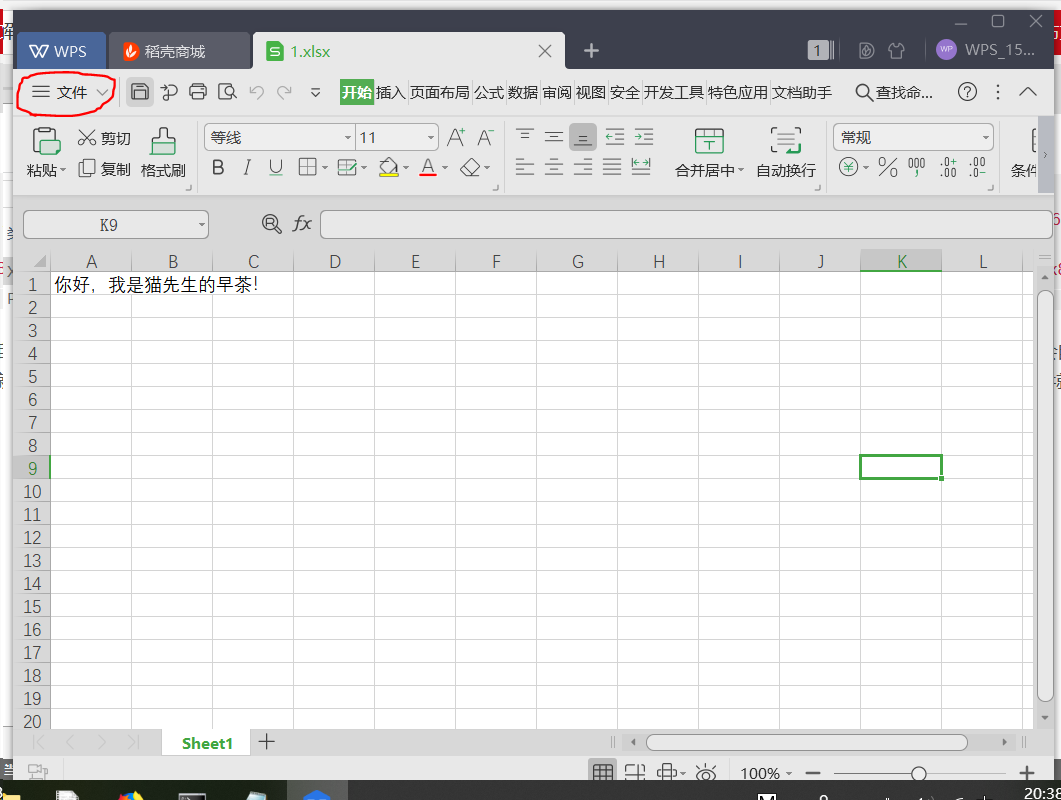Click the 复制 copy command
1061x800 pixels.
(x=107, y=168)
